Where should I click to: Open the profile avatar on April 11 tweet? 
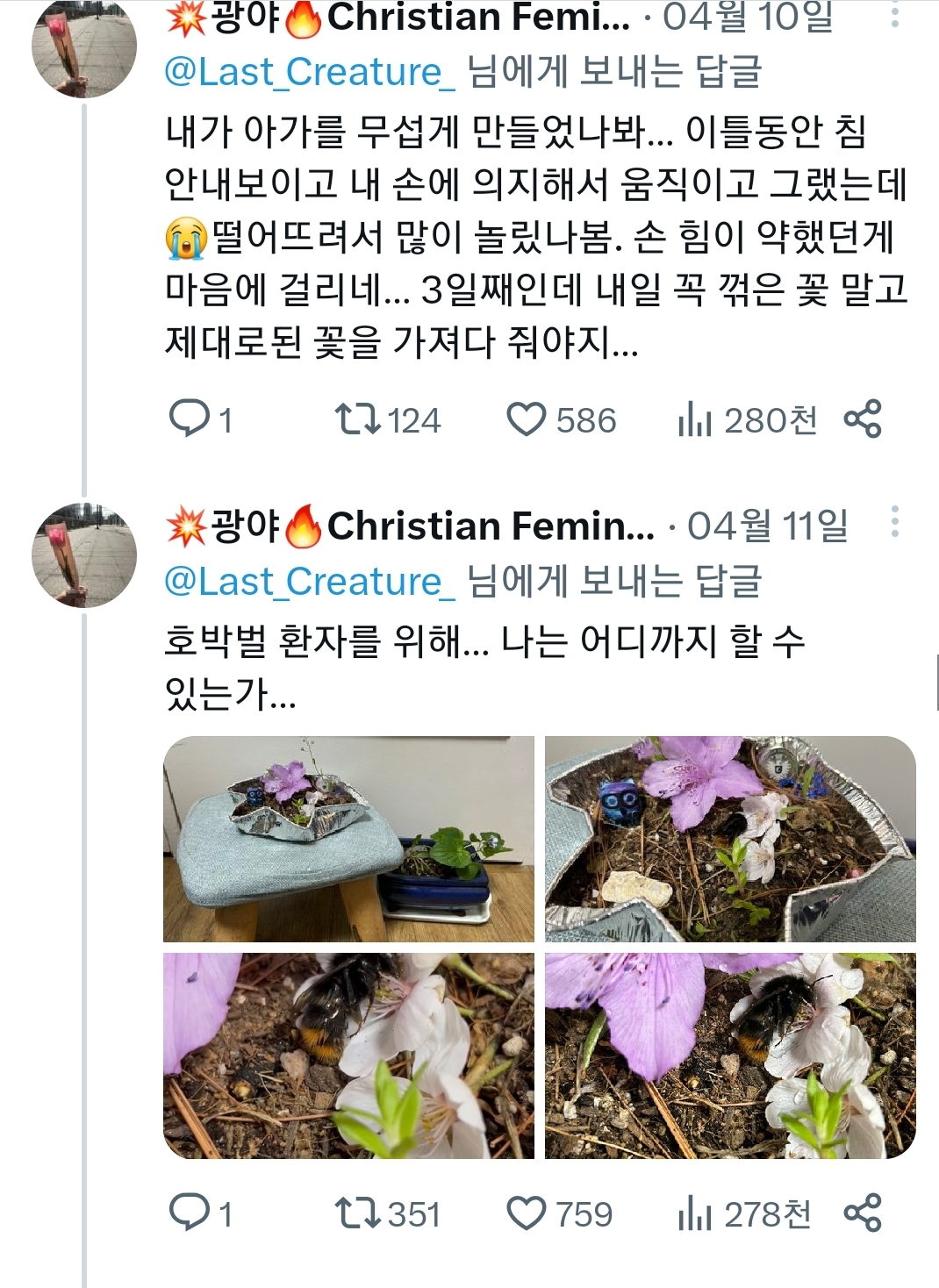84,555
